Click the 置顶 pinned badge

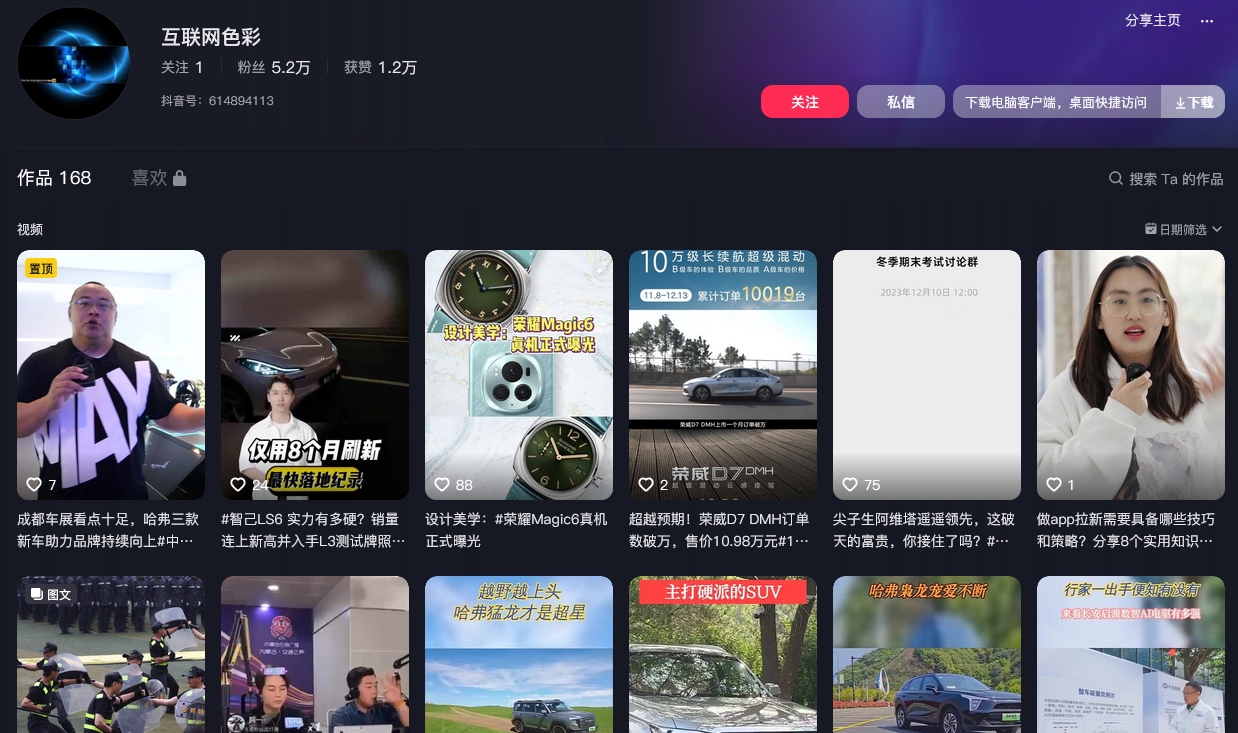[x=41, y=268]
